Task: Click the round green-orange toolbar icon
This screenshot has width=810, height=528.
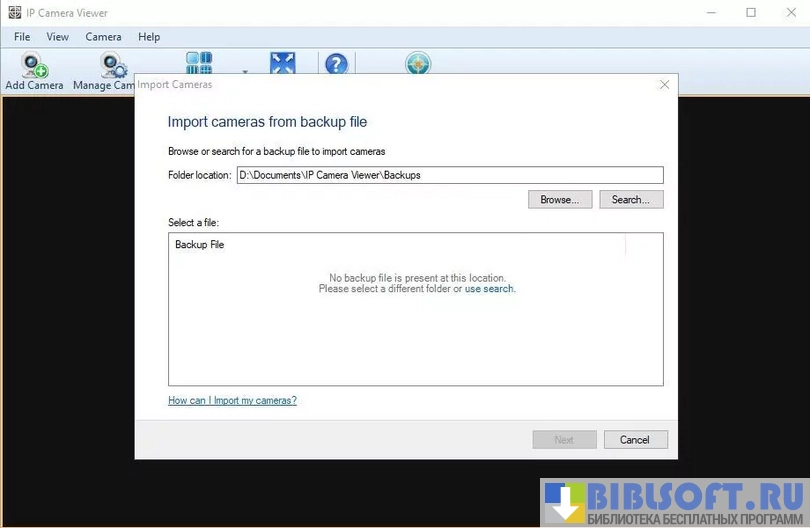Action: (x=418, y=64)
